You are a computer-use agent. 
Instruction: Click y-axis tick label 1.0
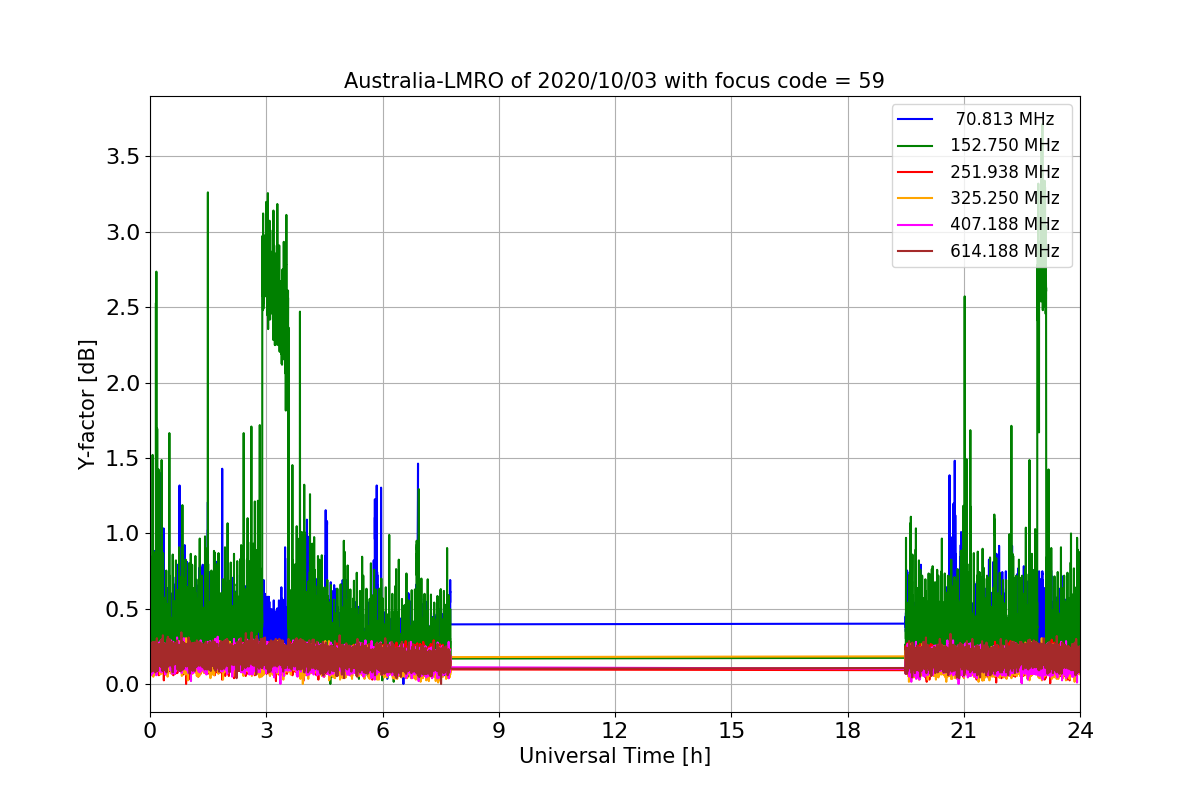pos(122,534)
